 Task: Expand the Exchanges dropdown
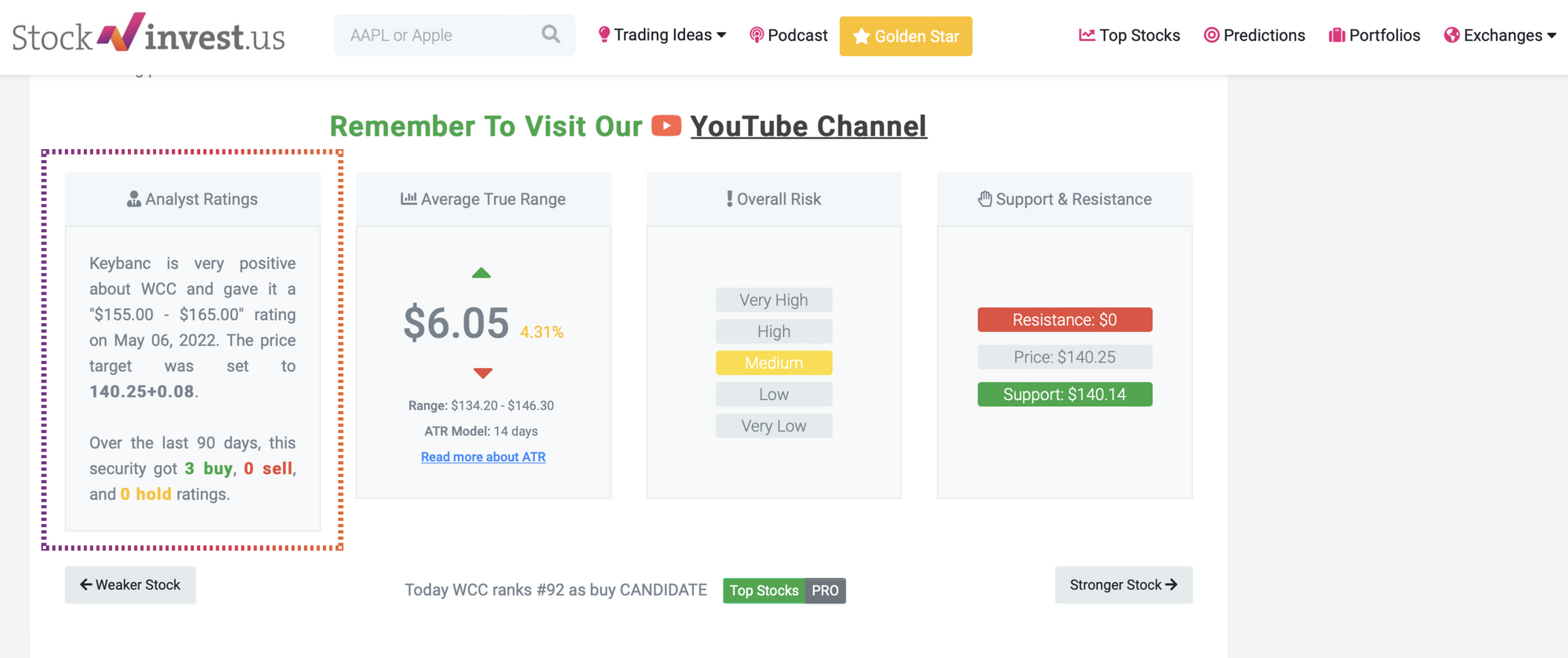click(1500, 35)
